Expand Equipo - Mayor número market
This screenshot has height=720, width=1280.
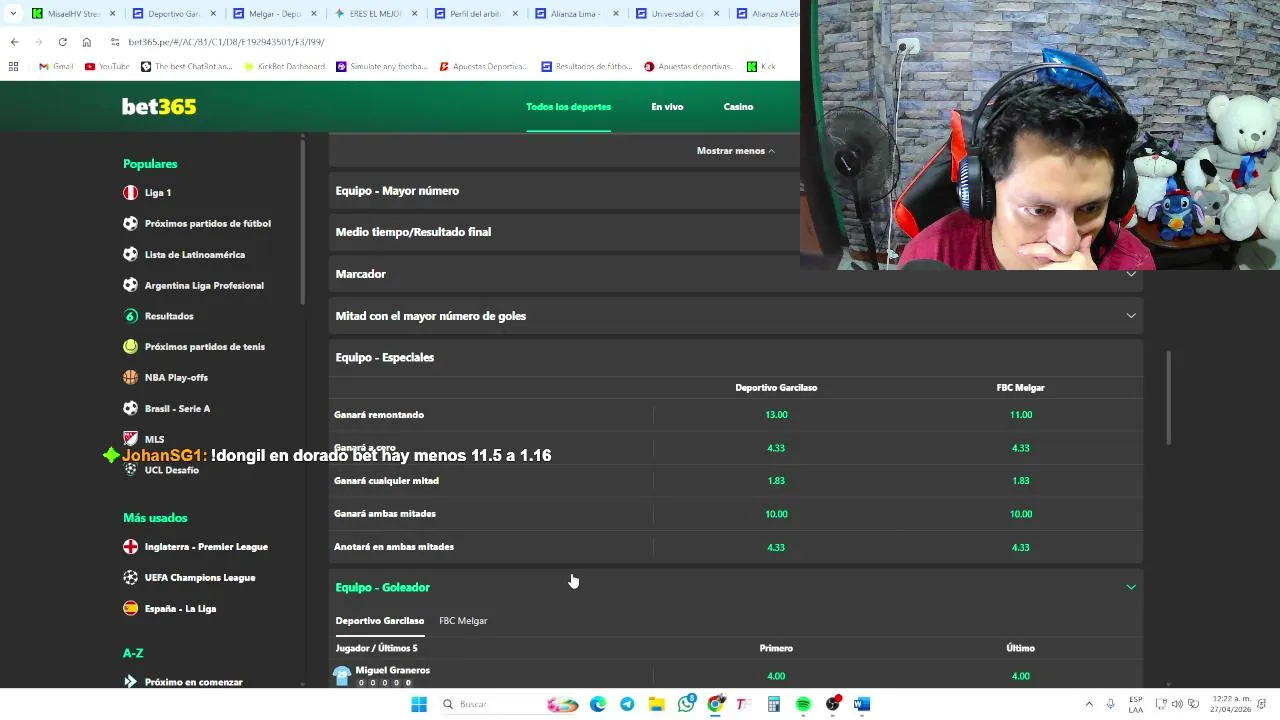[565, 191]
